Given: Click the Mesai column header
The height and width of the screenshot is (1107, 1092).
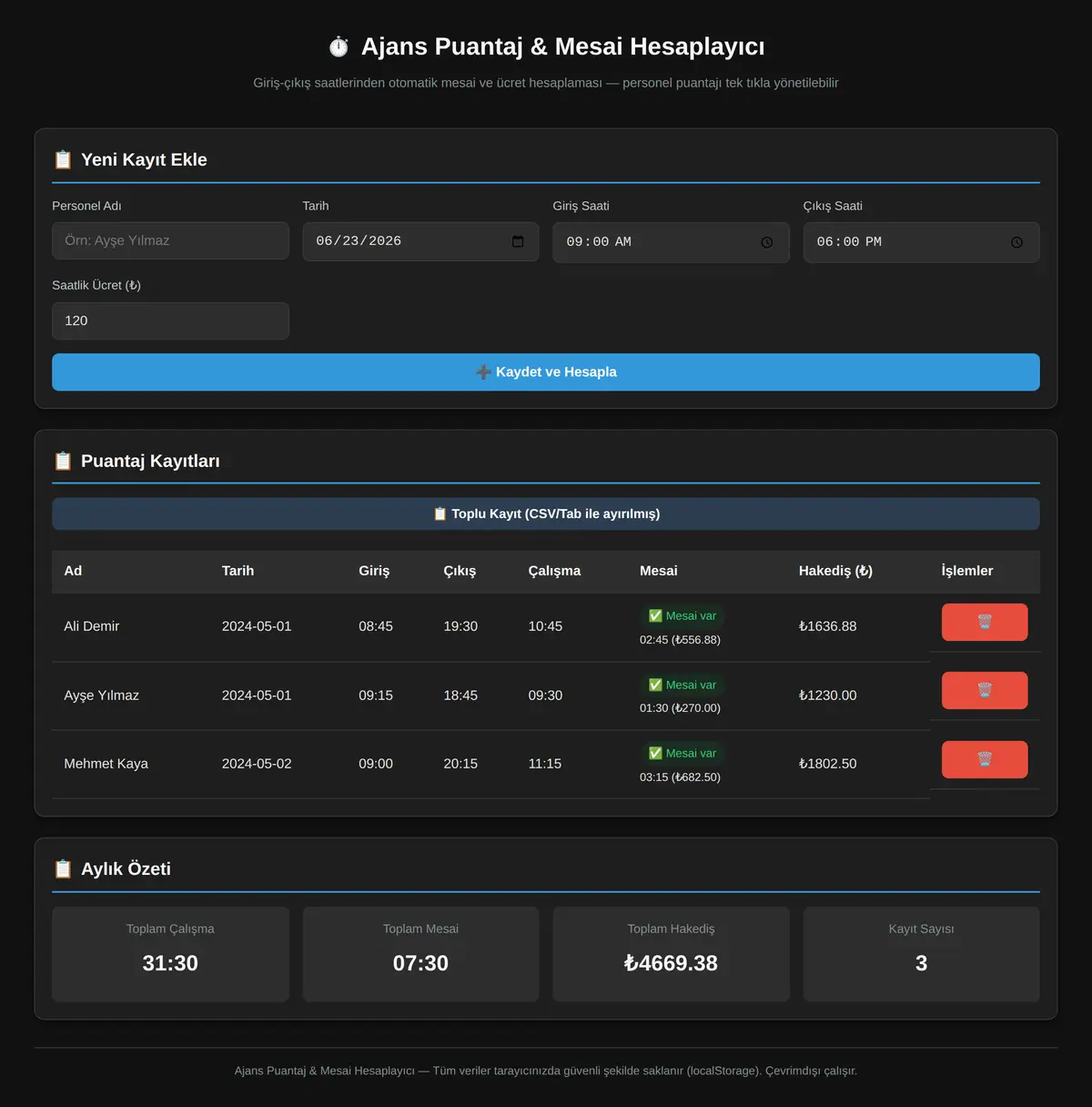Looking at the screenshot, I should point(658,571).
